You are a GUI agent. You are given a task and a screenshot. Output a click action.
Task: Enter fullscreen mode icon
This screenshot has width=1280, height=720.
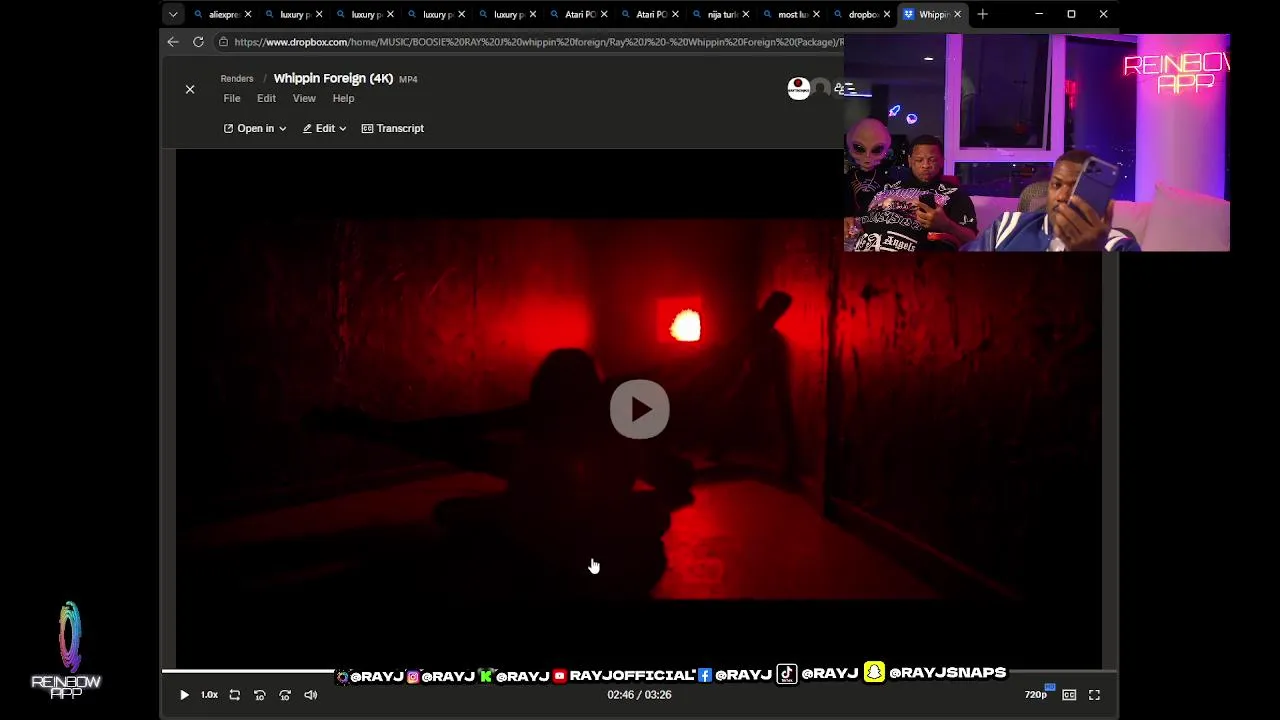[x=1094, y=695]
